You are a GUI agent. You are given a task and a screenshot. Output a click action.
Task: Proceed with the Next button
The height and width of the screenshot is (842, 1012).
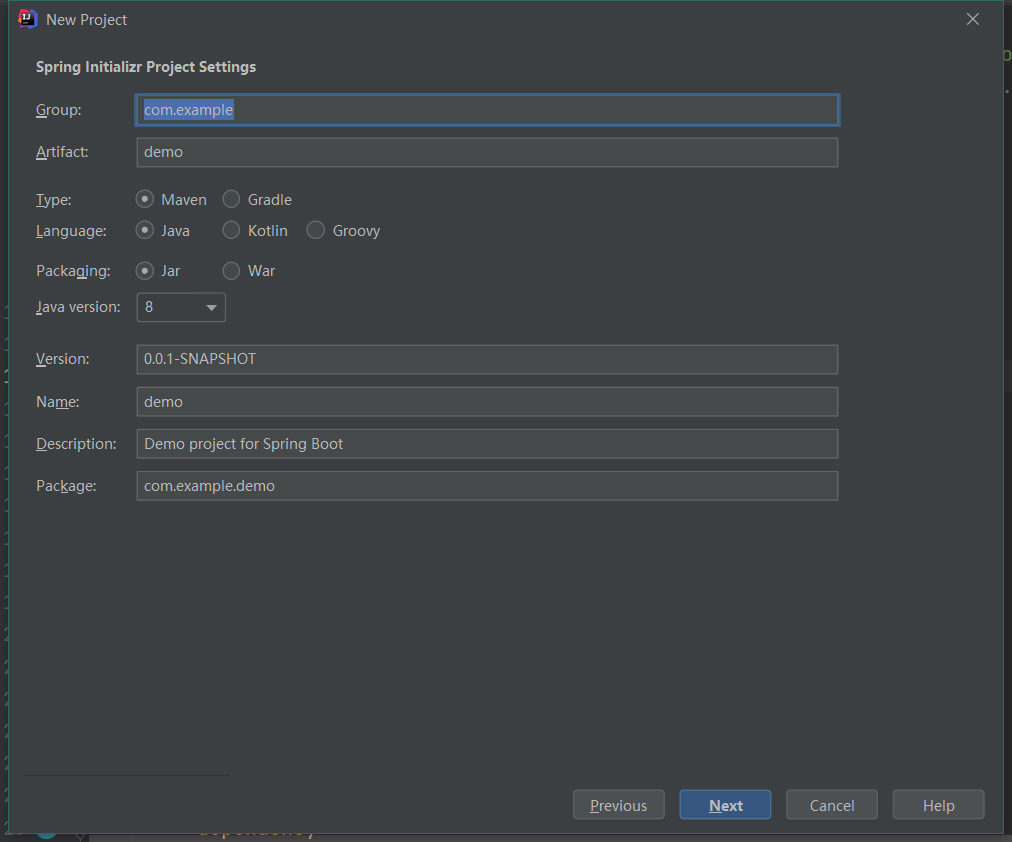pyautogui.click(x=725, y=805)
